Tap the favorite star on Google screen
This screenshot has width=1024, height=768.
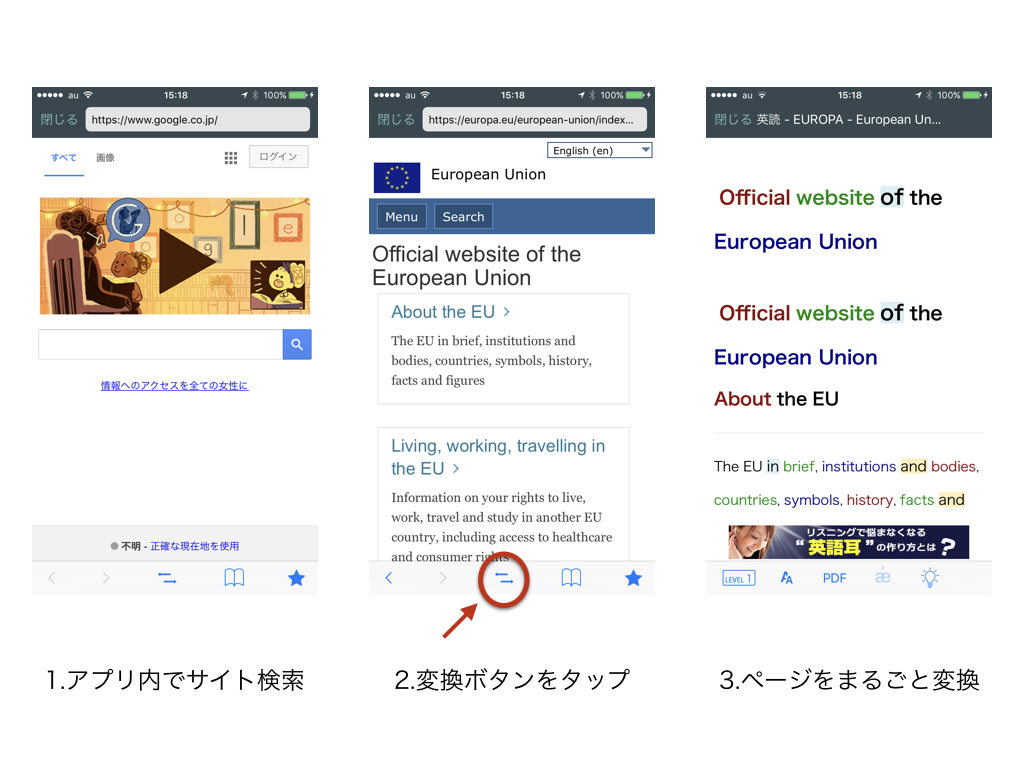[296, 578]
